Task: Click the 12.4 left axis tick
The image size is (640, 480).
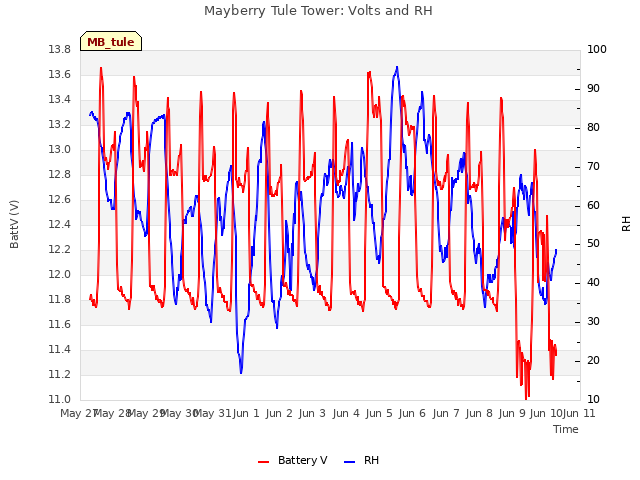Action: (60, 224)
